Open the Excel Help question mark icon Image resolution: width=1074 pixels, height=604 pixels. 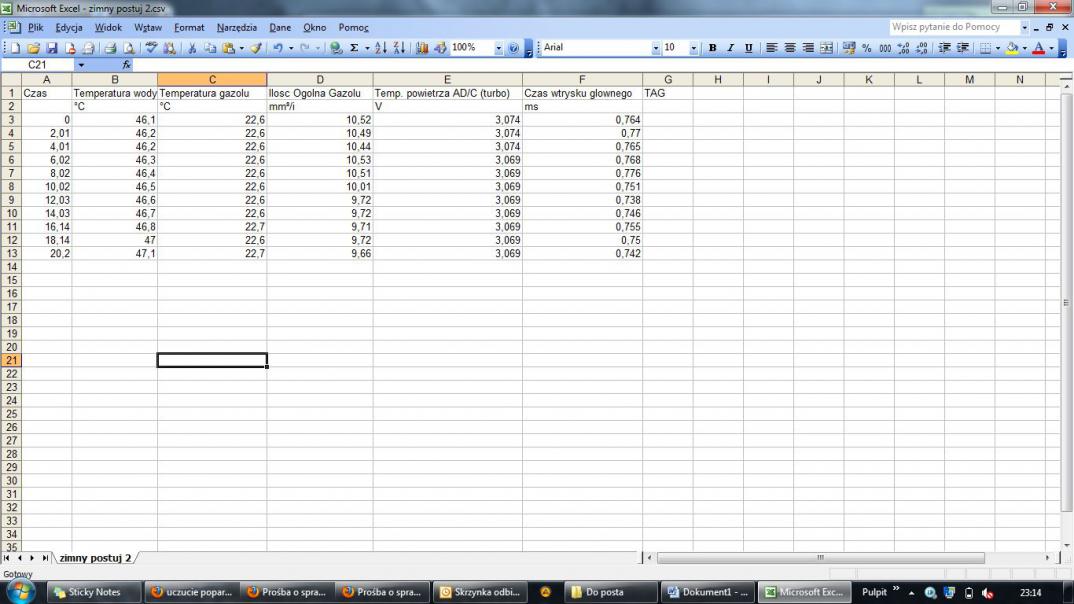click(513, 48)
